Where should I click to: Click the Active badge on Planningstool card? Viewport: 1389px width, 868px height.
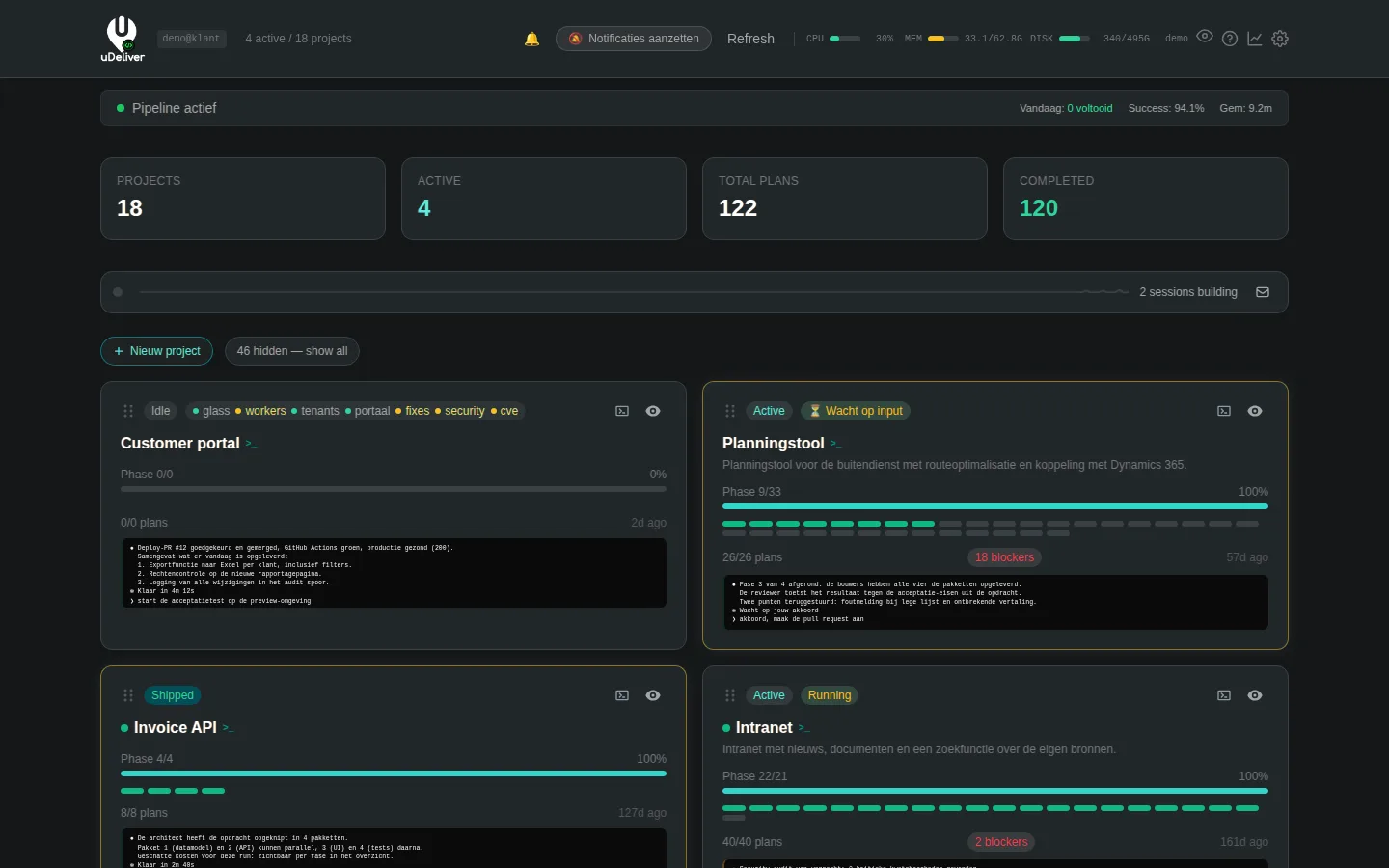pyautogui.click(x=769, y=411)
